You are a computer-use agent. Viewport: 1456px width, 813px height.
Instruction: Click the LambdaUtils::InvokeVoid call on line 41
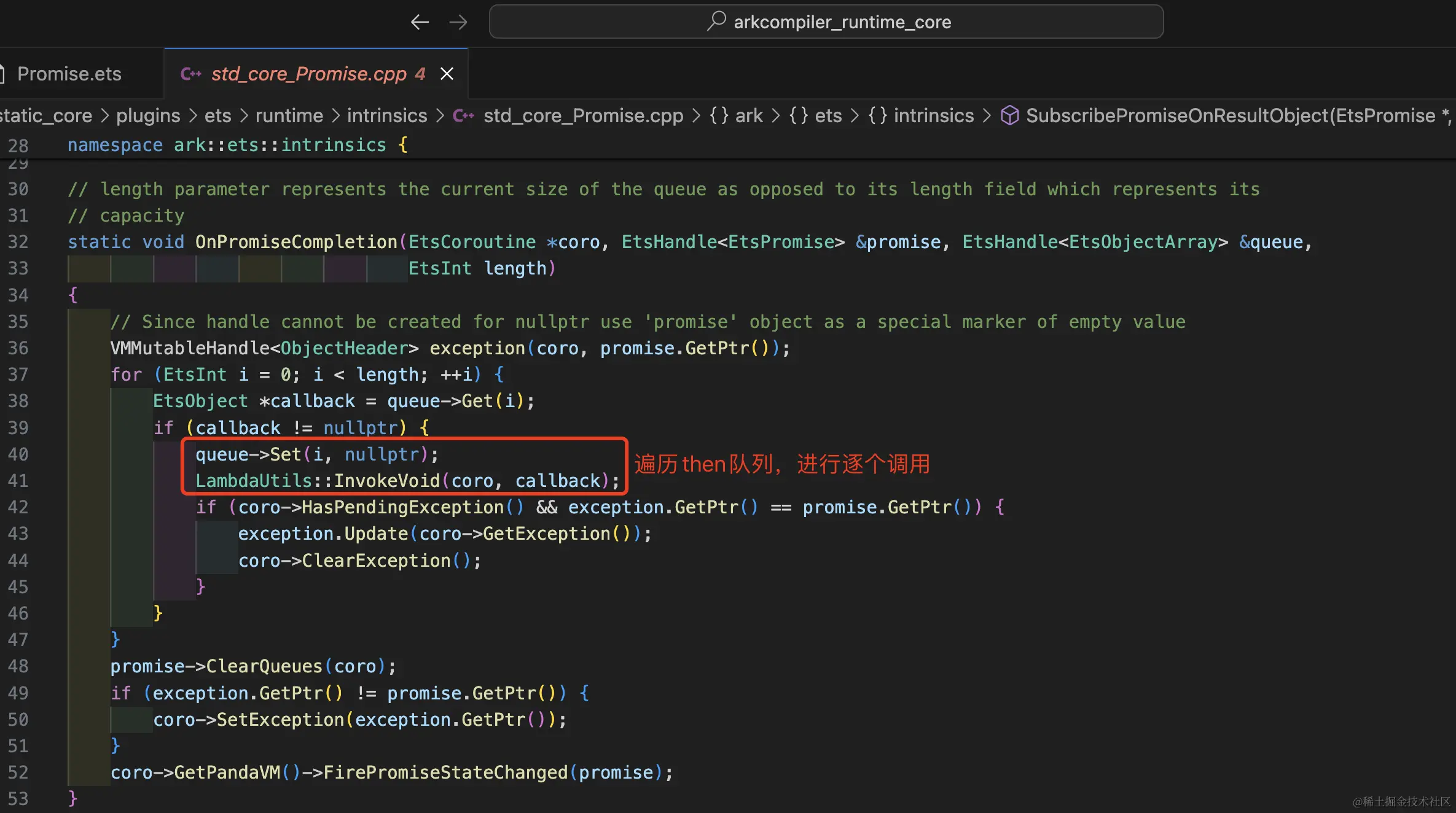point(387,481)
